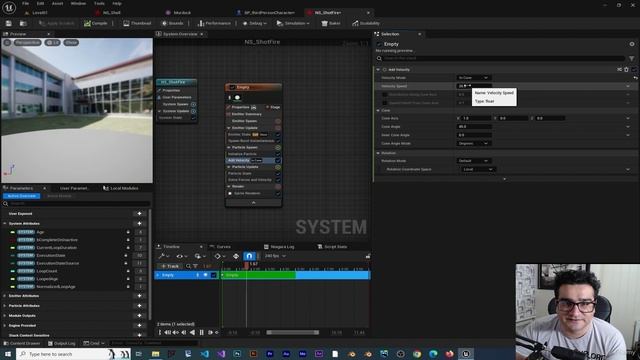Viewport: 640px width, 360px height.
Task: Open the Debug dropdown in the toolbar
Action: (255, 23)
